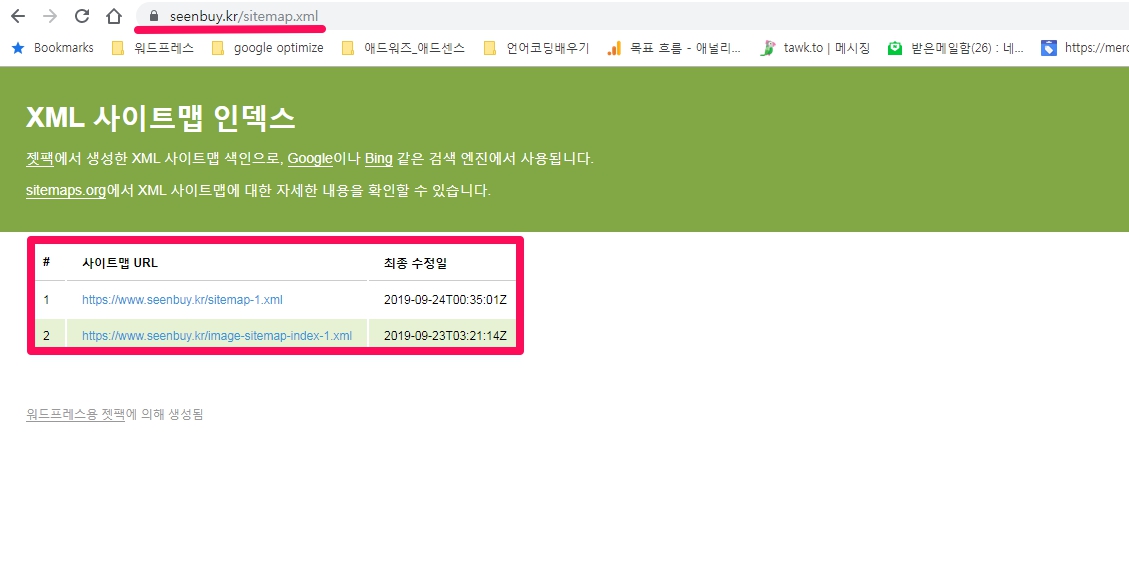This screenshot has height=581, width=1129.
Task: Open the sitemap-1.xml URL link
Action: (x=182, y=299)
